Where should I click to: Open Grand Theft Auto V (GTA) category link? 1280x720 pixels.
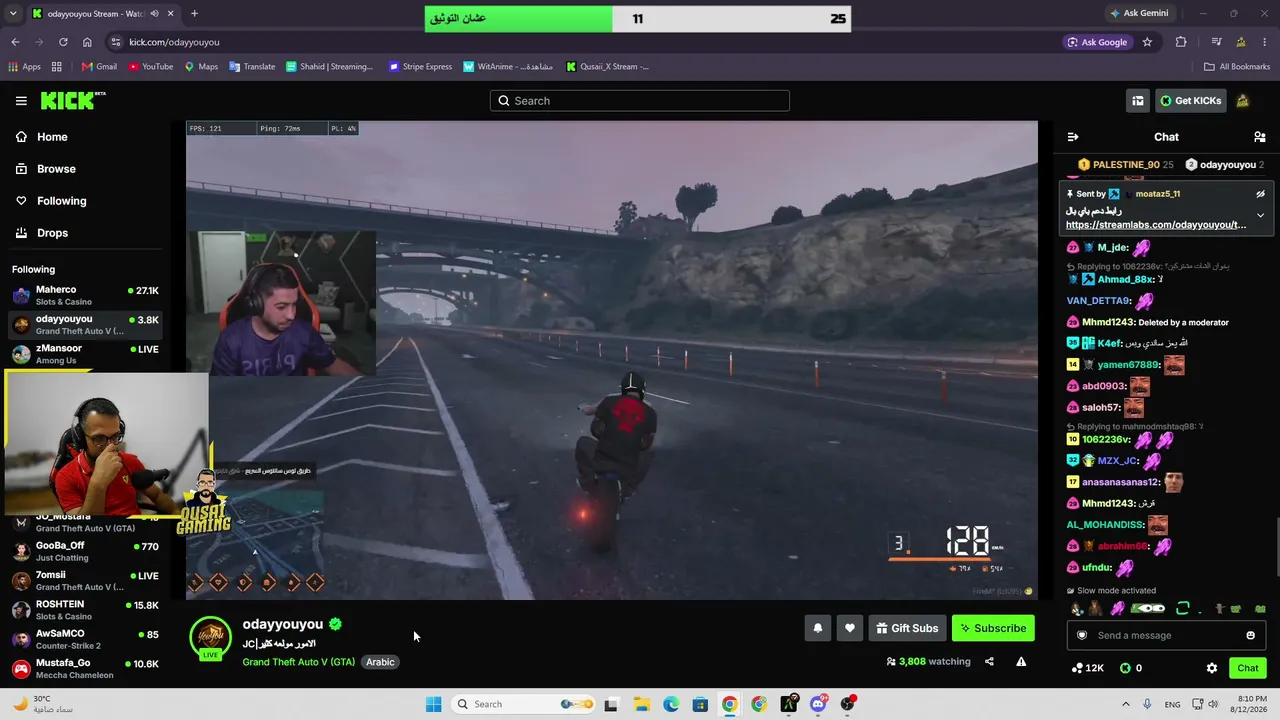(x=298, y=662)
